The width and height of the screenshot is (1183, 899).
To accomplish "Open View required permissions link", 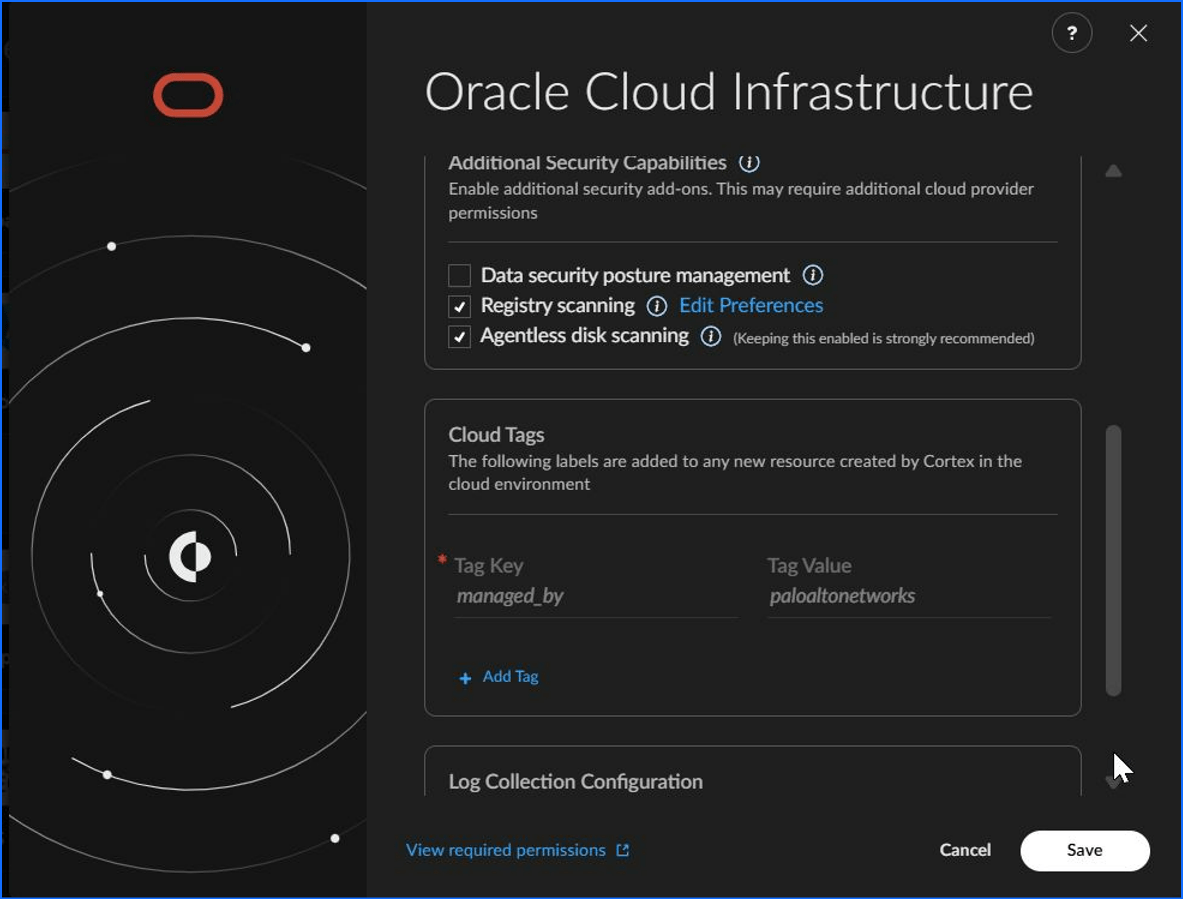I will pyautogui.click(x=505, y=850).
